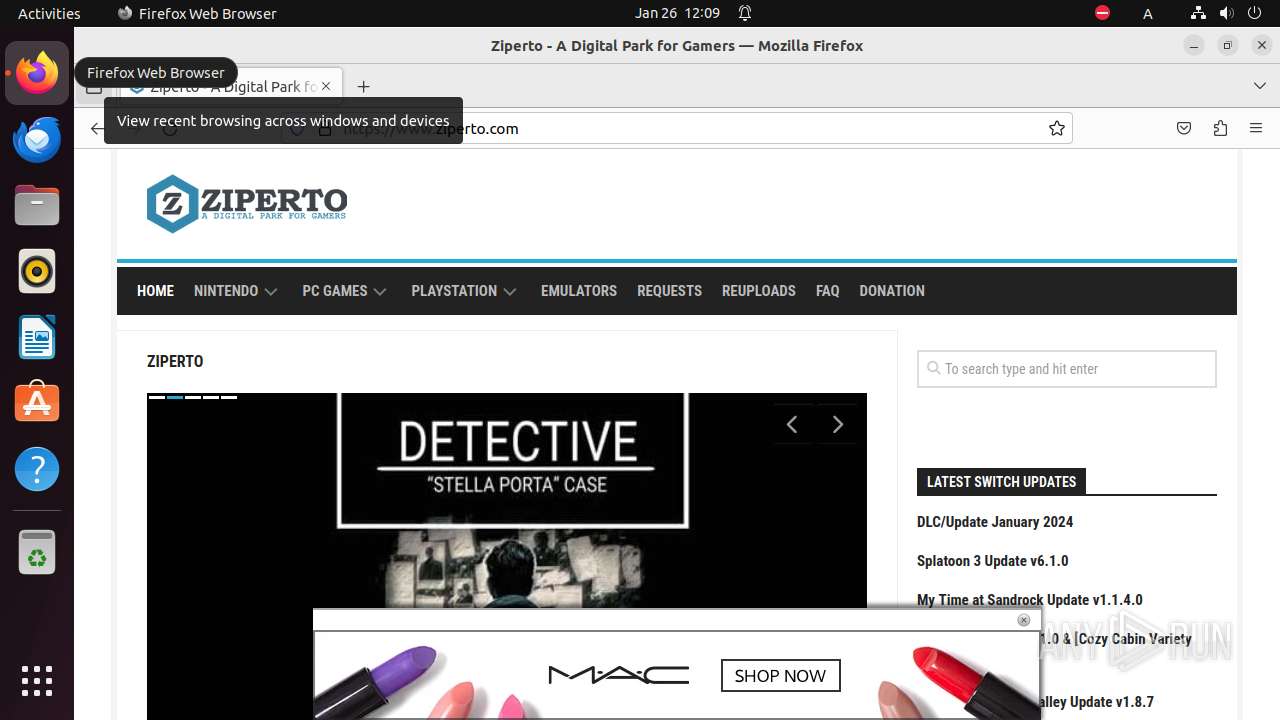Open power menu icon
This screenshot has height=720, width=1280.
(1254, 13)
